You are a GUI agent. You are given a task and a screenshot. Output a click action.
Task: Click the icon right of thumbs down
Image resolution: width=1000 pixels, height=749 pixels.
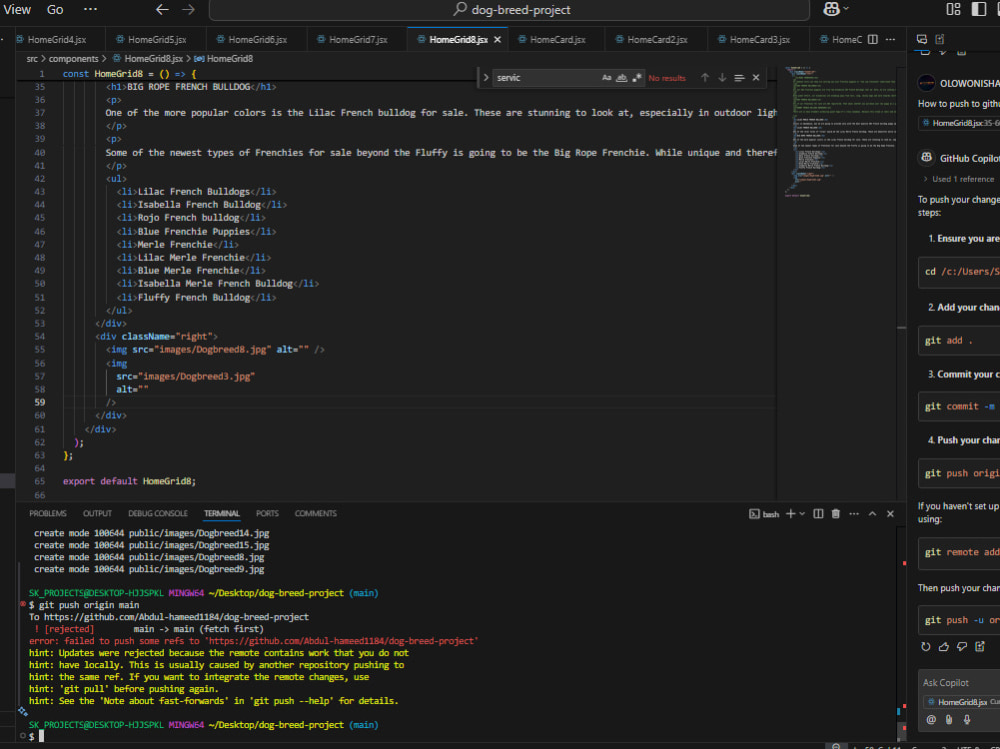tap(980, 647)
